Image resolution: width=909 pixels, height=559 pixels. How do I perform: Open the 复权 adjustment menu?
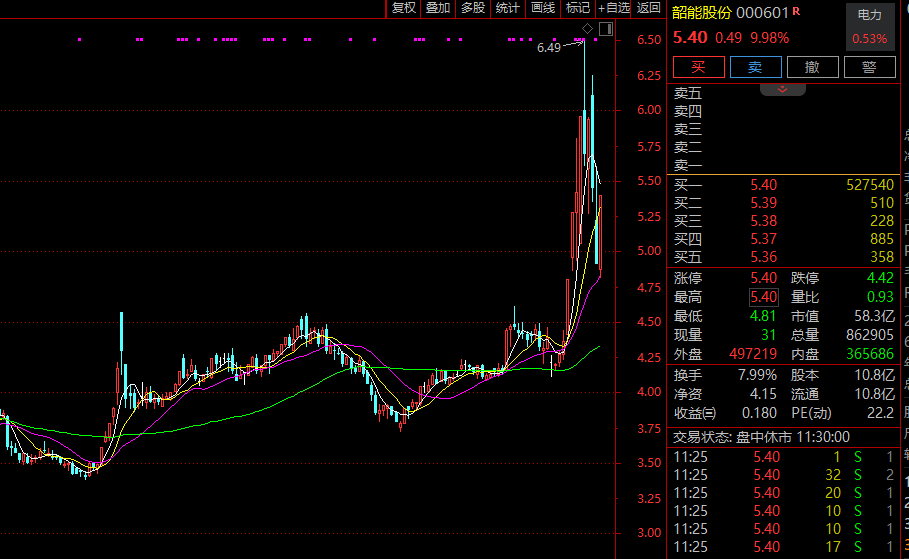point(403,8)
